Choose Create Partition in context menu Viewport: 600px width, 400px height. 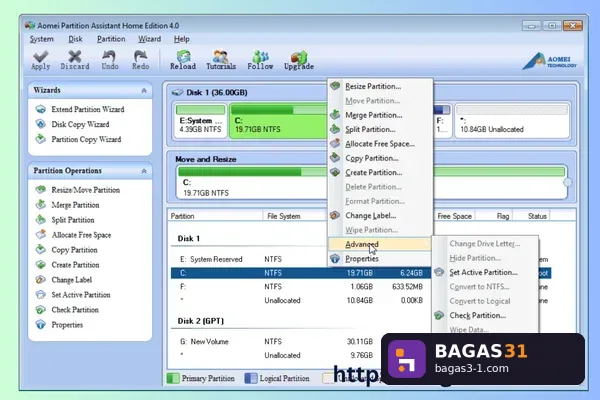[380, 173]
